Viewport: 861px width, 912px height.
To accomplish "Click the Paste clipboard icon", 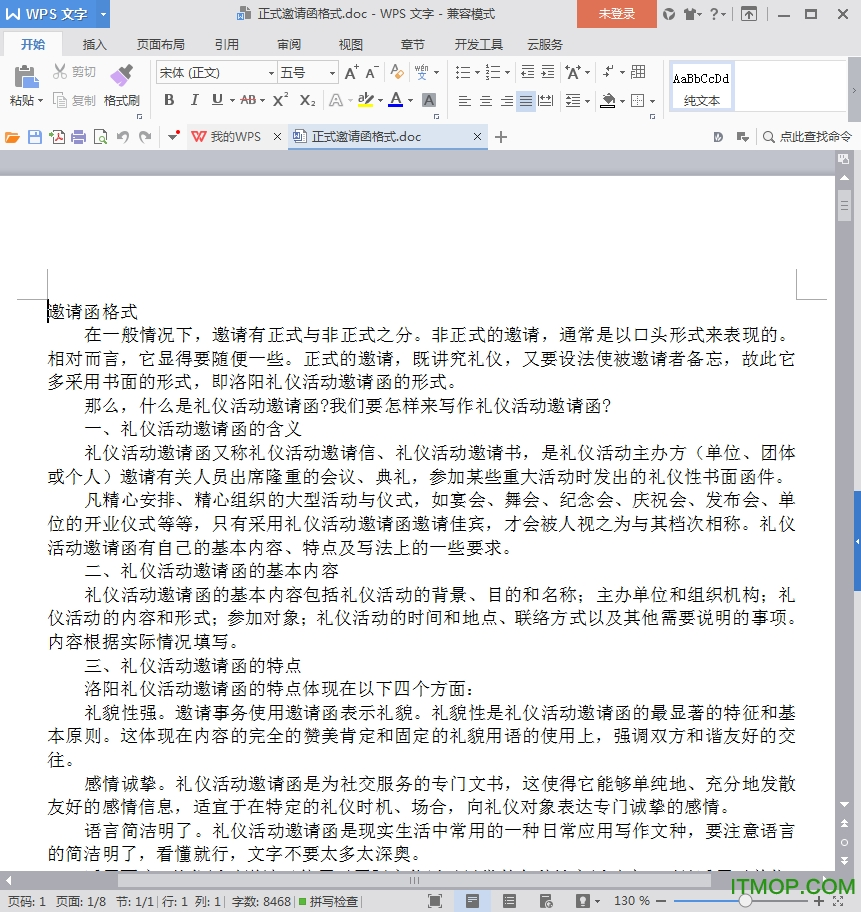I will pyautogui.click(x=25, y=76).
